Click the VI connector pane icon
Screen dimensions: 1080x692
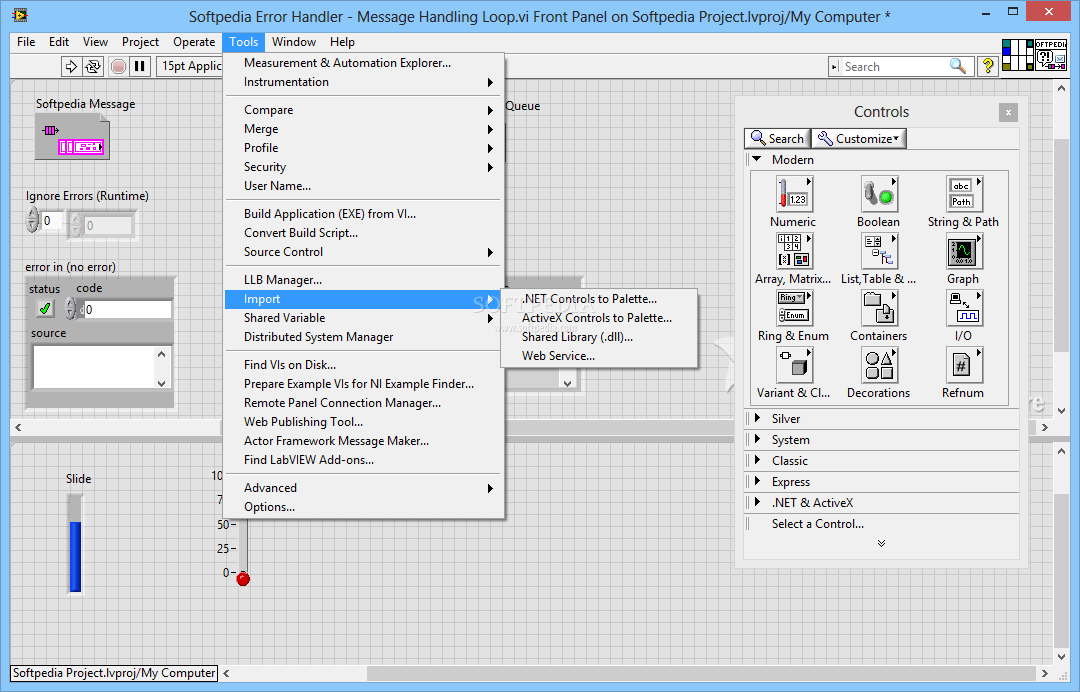[x=1017, y=55]
